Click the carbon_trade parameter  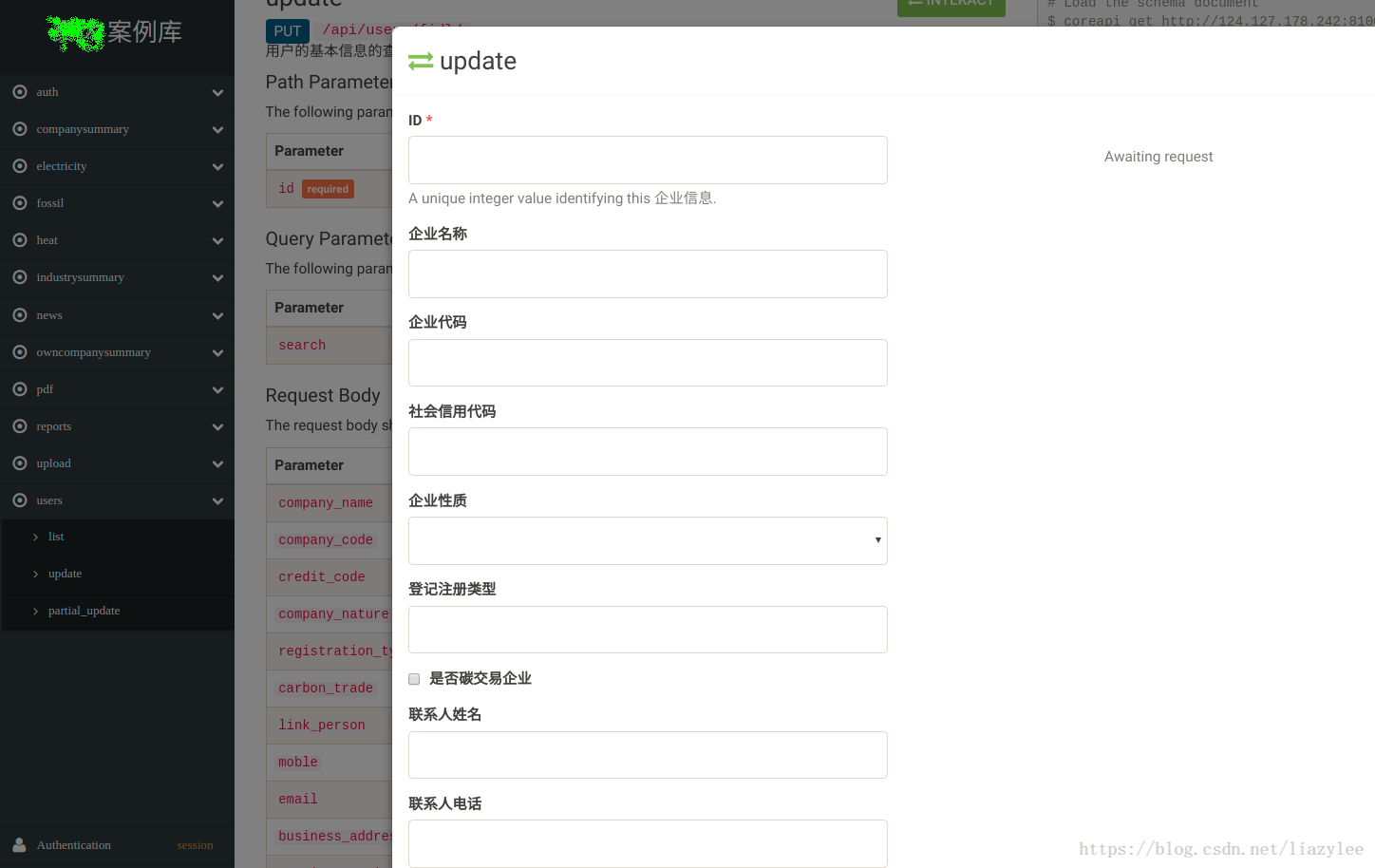(x=326, y=688)
